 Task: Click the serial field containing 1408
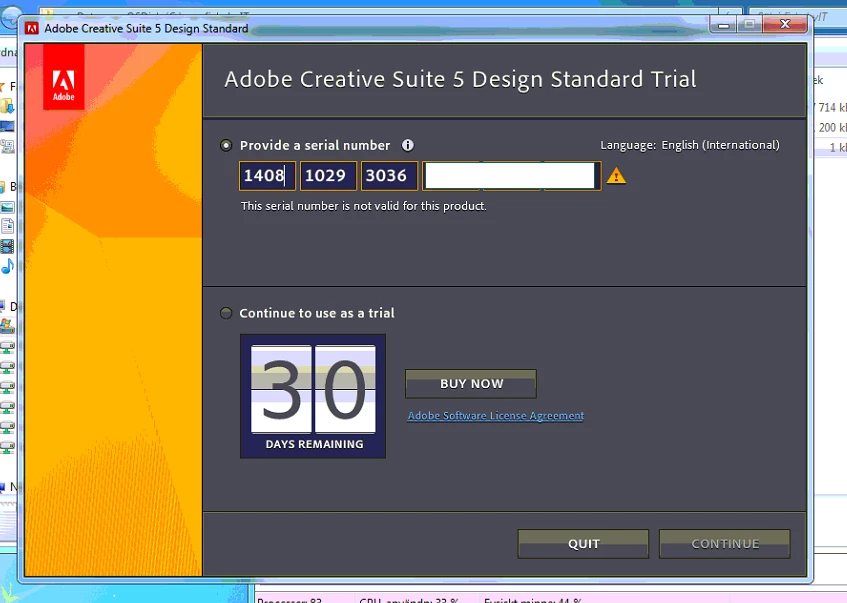[267, 176]
